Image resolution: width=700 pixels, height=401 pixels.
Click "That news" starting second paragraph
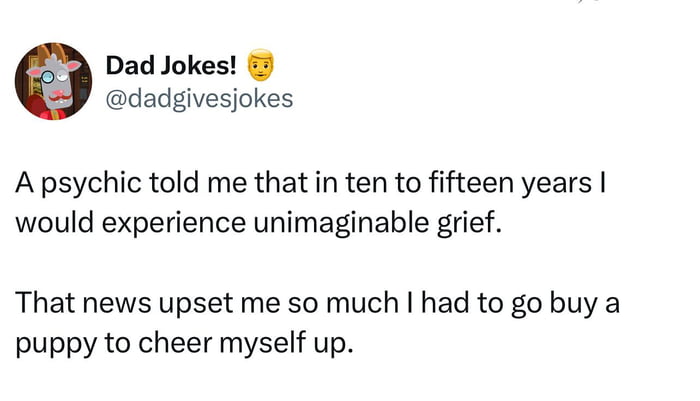[x=83, y=303]
